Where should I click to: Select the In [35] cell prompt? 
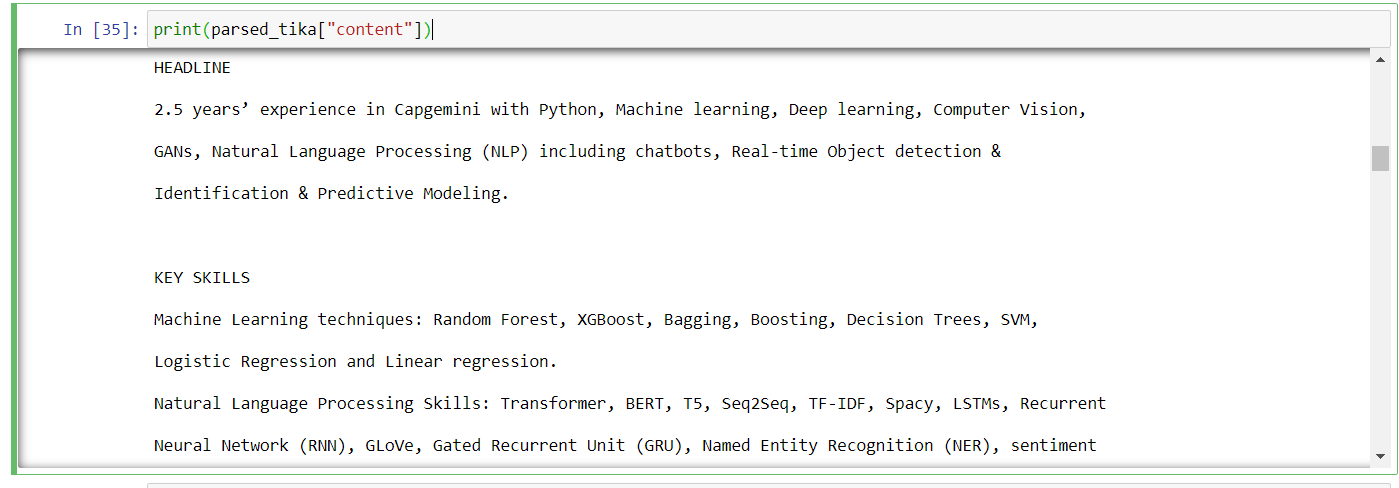101,30
